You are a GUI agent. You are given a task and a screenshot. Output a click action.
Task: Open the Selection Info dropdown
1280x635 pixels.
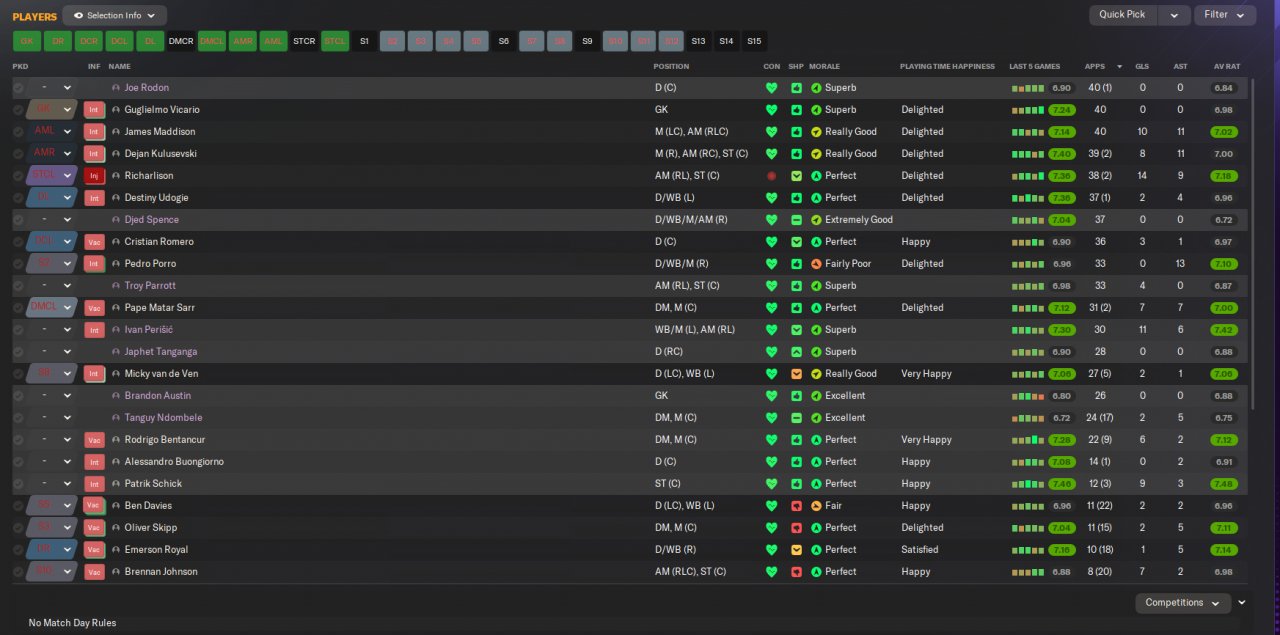(x=115, y=16)
